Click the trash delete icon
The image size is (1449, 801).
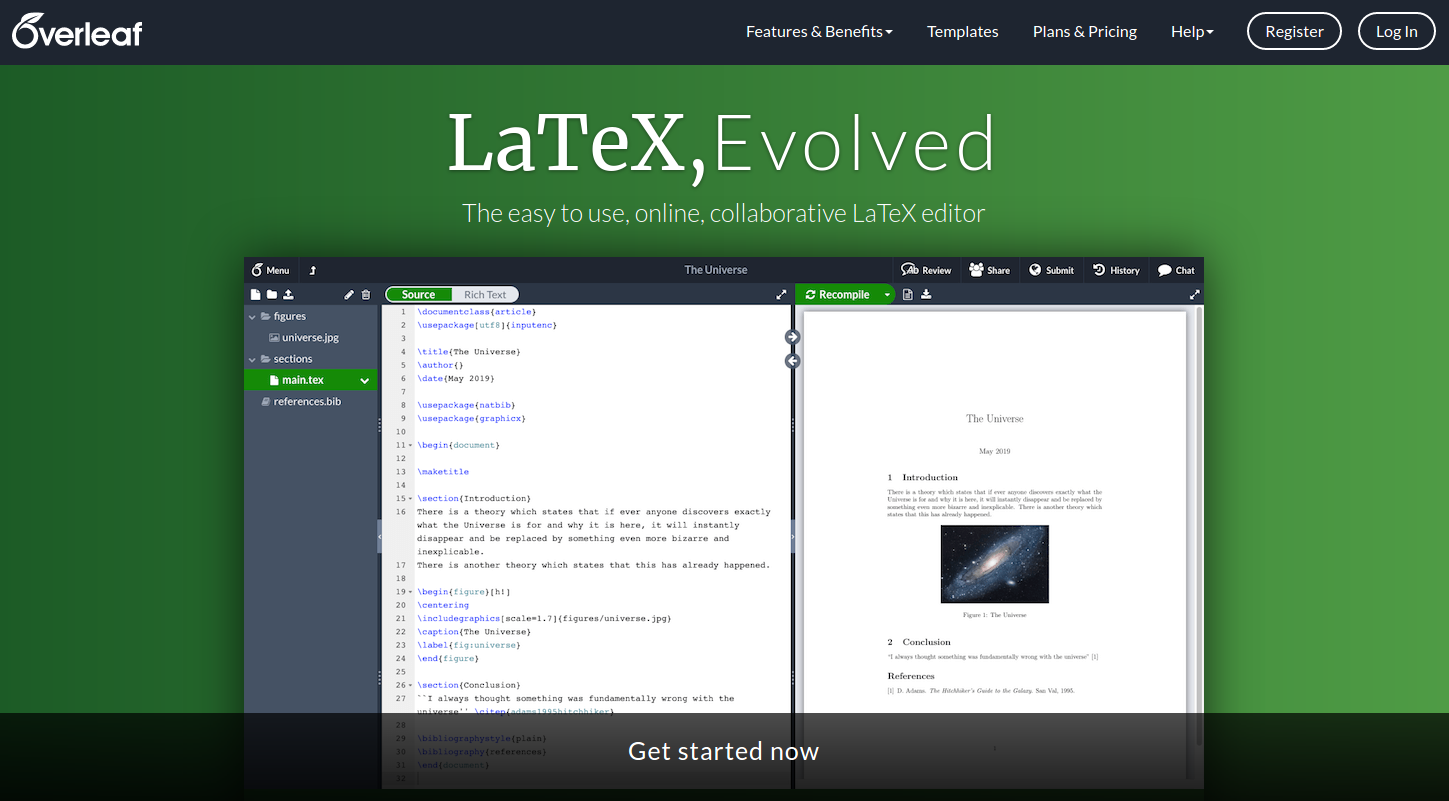tap(365, 294)
